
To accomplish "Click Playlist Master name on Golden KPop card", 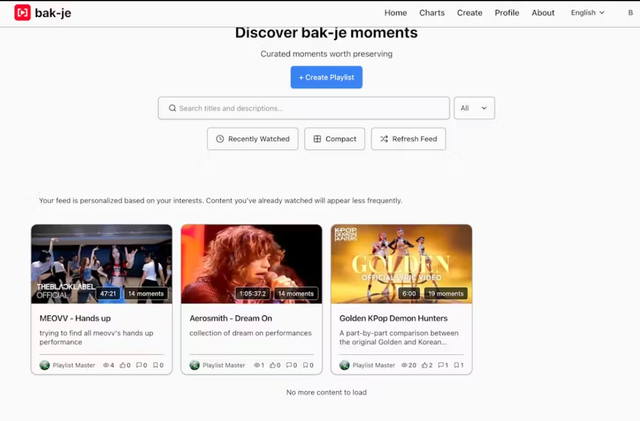I will [x=373, y=365].
